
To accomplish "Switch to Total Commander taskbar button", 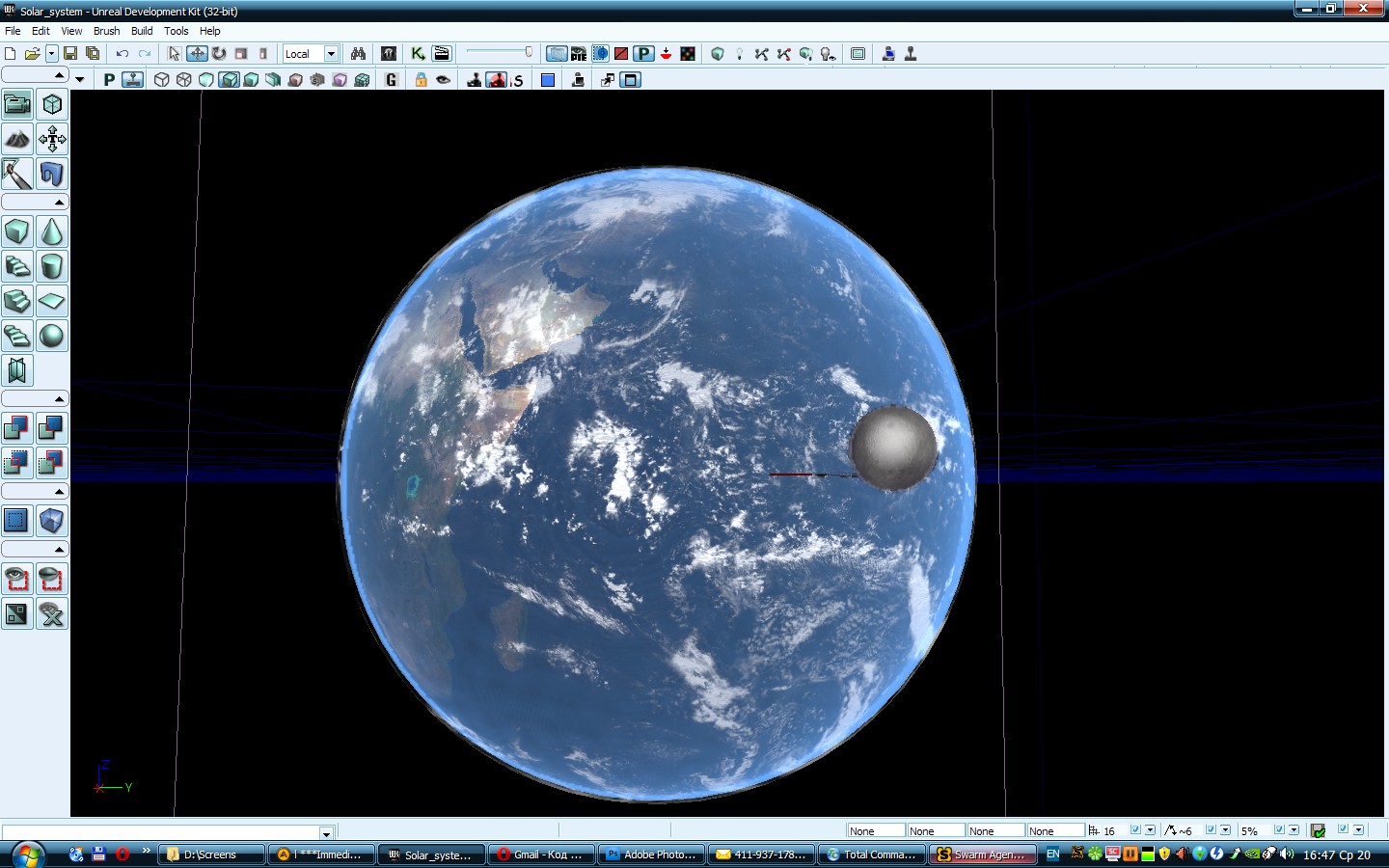I will pos(872,854).
